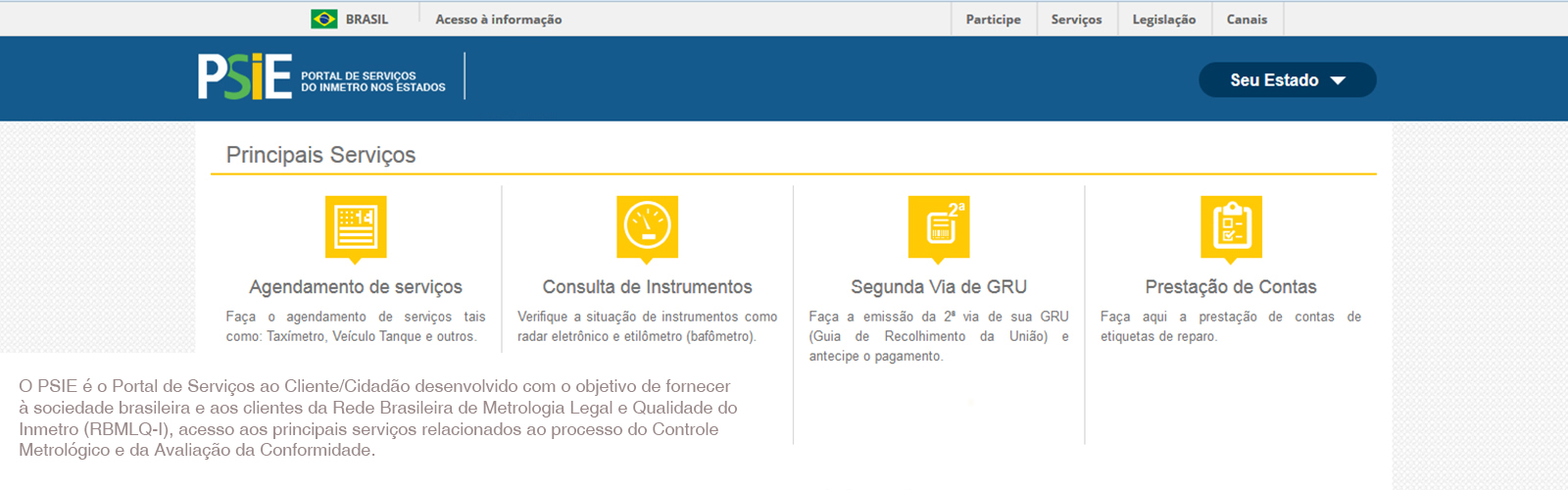Open the Consulta de Instrumentos title link
The image size is (1568, 490).
pos(648,287)
